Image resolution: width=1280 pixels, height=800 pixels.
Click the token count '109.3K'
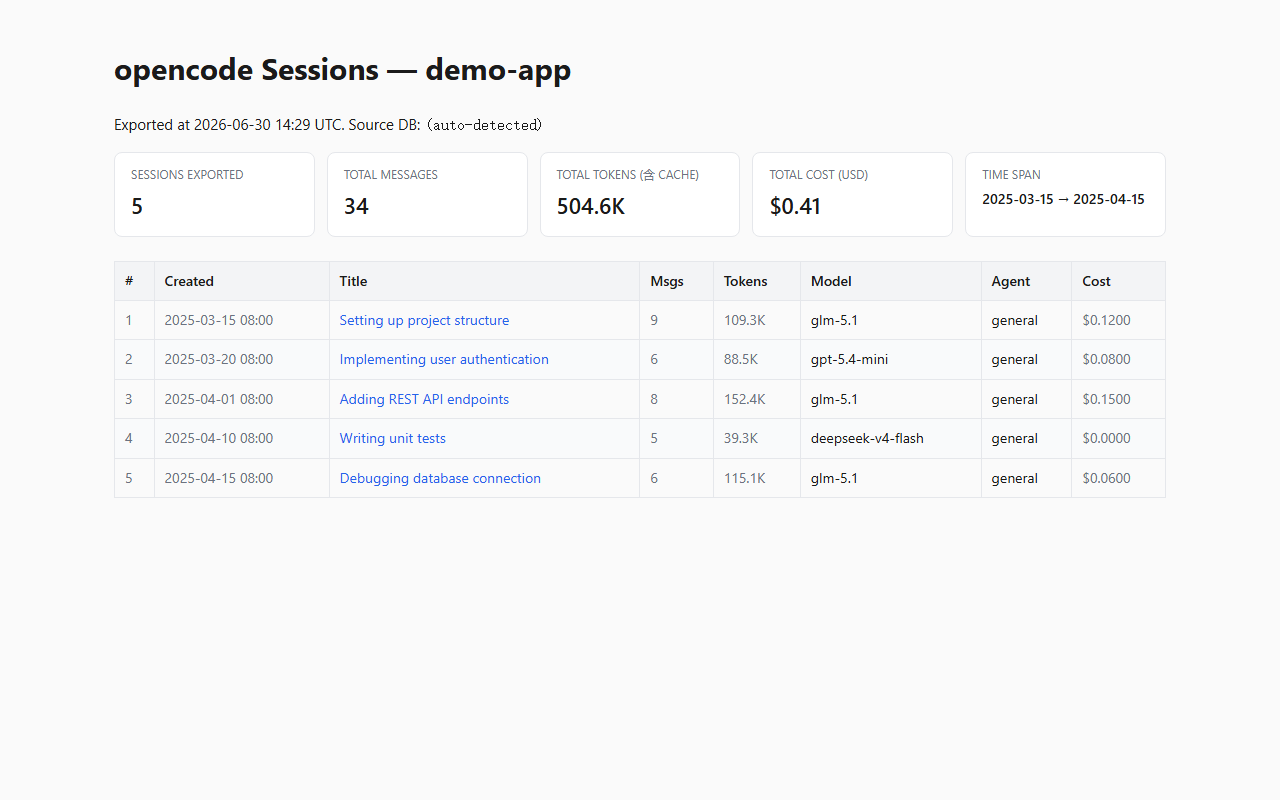coord(745,320)
